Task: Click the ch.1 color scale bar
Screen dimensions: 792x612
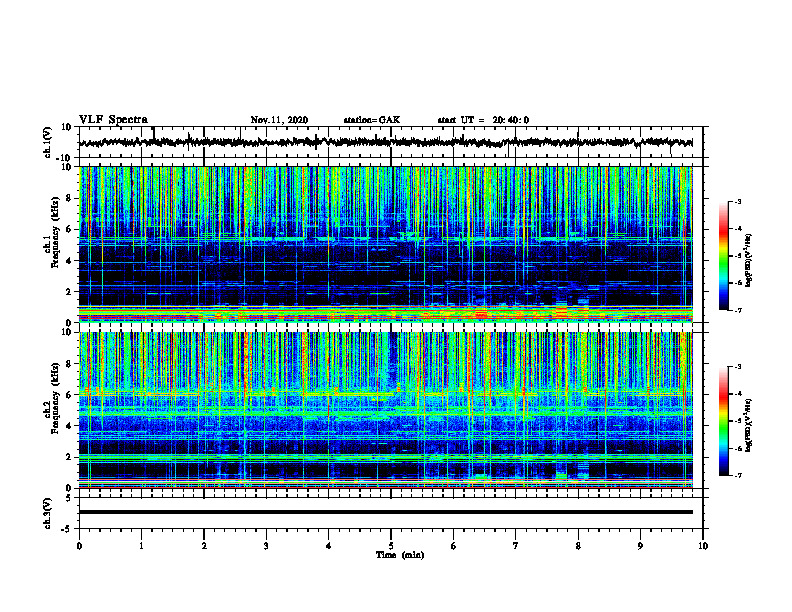Action: (x=723, y=256)
